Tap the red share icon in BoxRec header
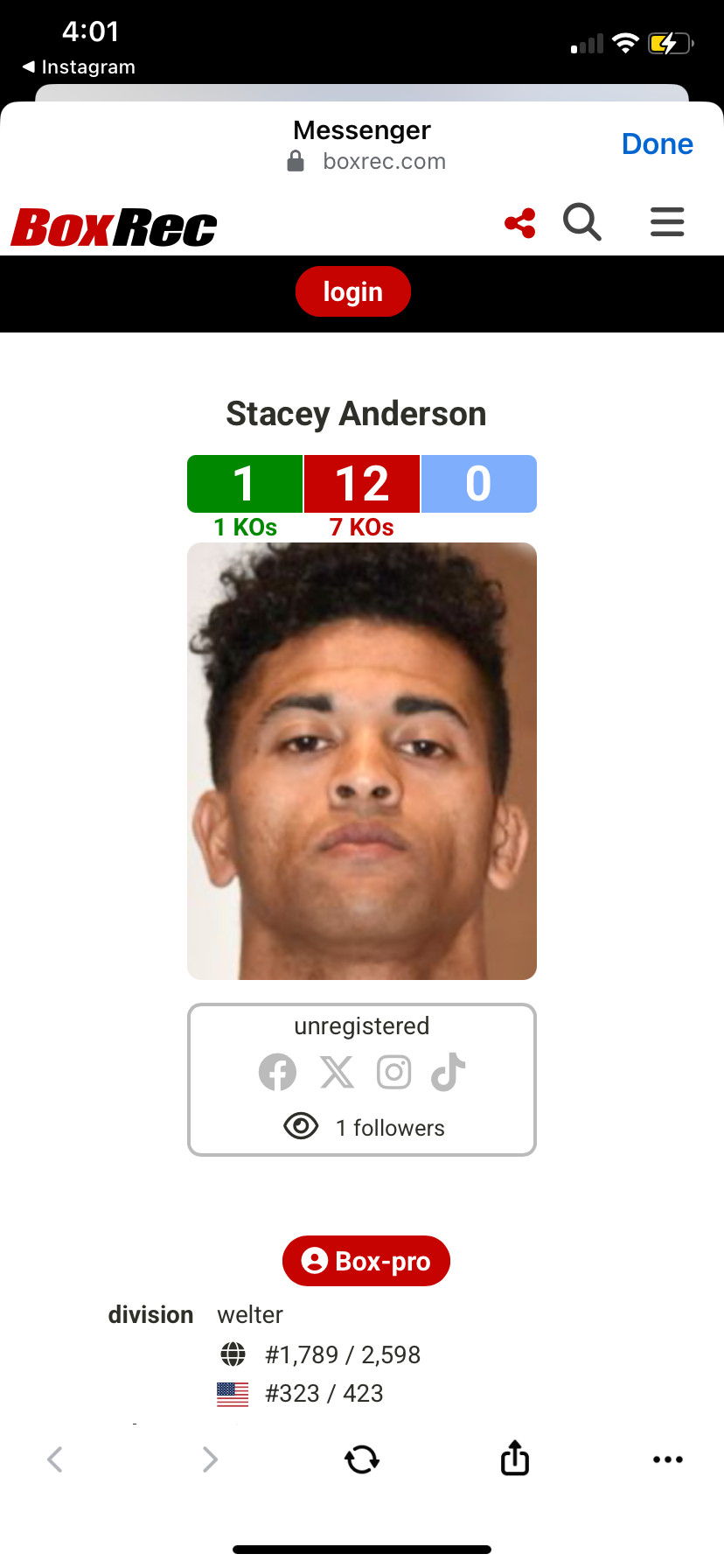The height and width of the screenshot is (1568, 724). coord(520,223)
